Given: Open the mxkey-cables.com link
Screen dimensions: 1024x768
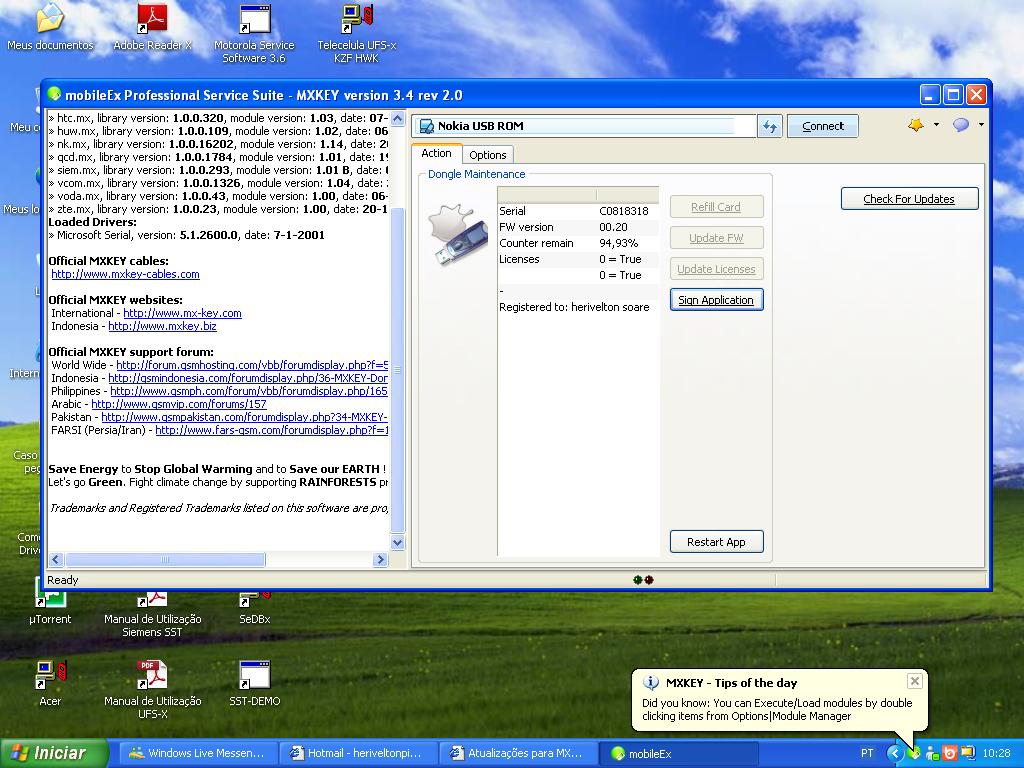Looking at the screenshot, I should tap(125, 274).
